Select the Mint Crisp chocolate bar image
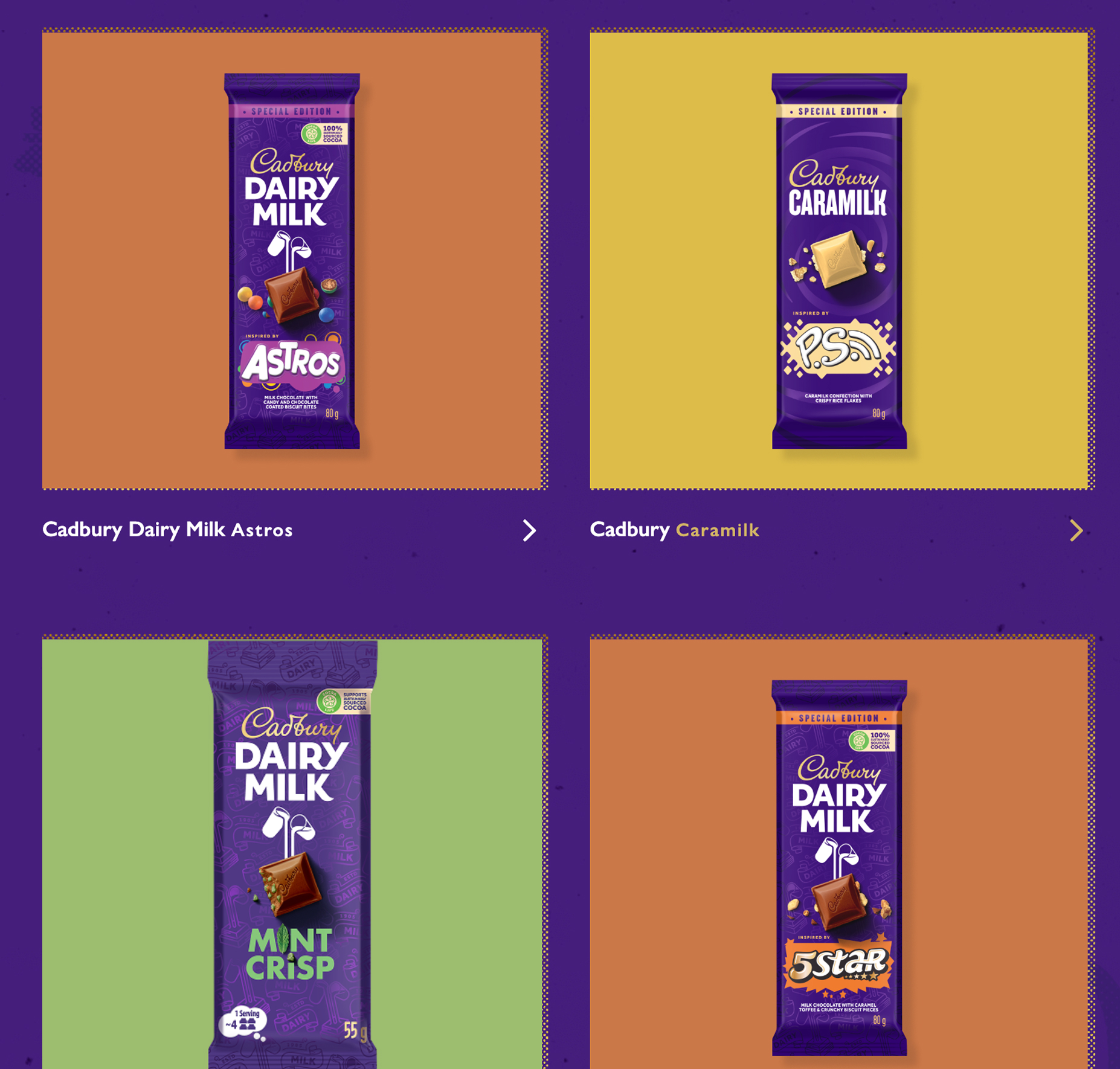1120x1069 pixels. tap(292, 854)
